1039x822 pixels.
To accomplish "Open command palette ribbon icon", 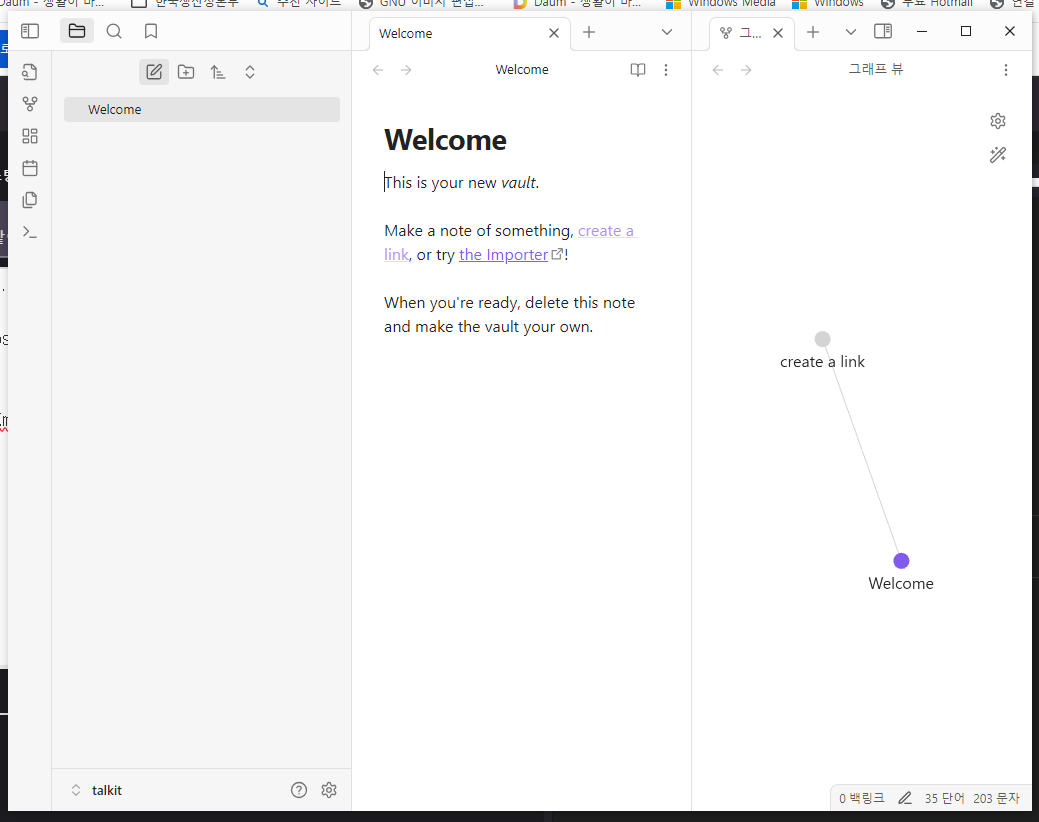I will 30,232.
